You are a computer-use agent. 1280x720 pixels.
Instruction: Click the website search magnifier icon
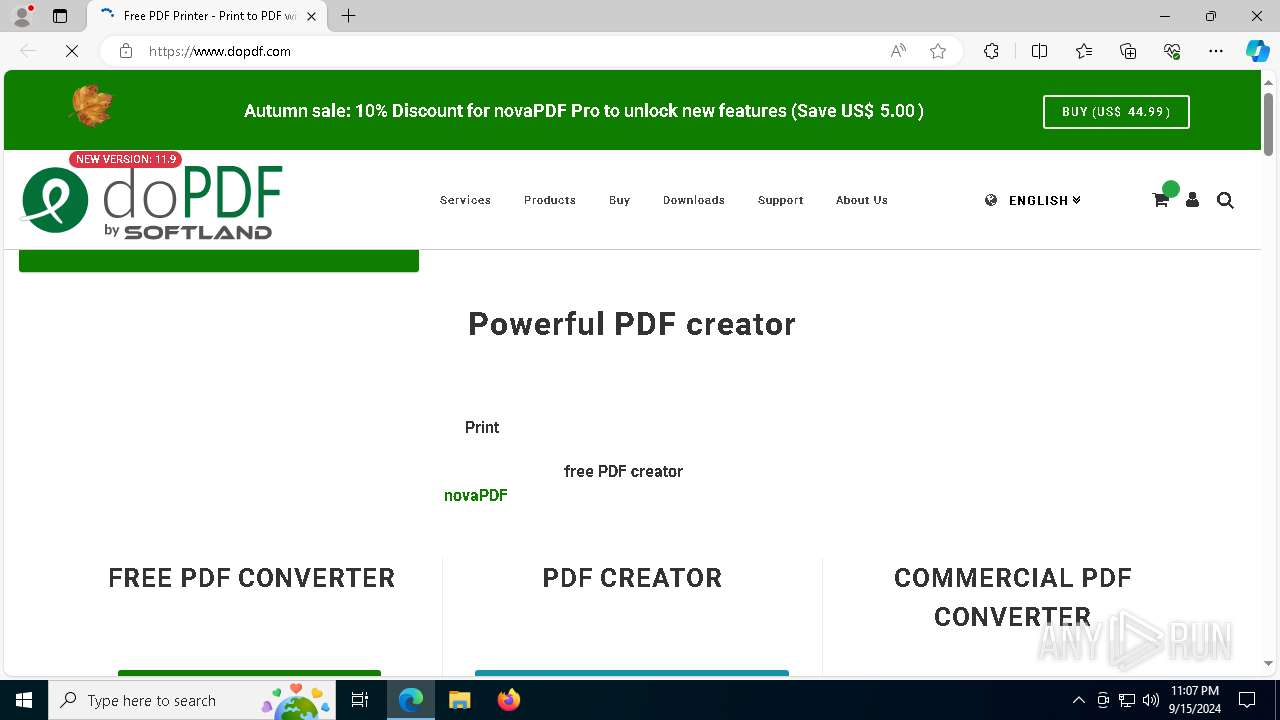click(1225, 200)
